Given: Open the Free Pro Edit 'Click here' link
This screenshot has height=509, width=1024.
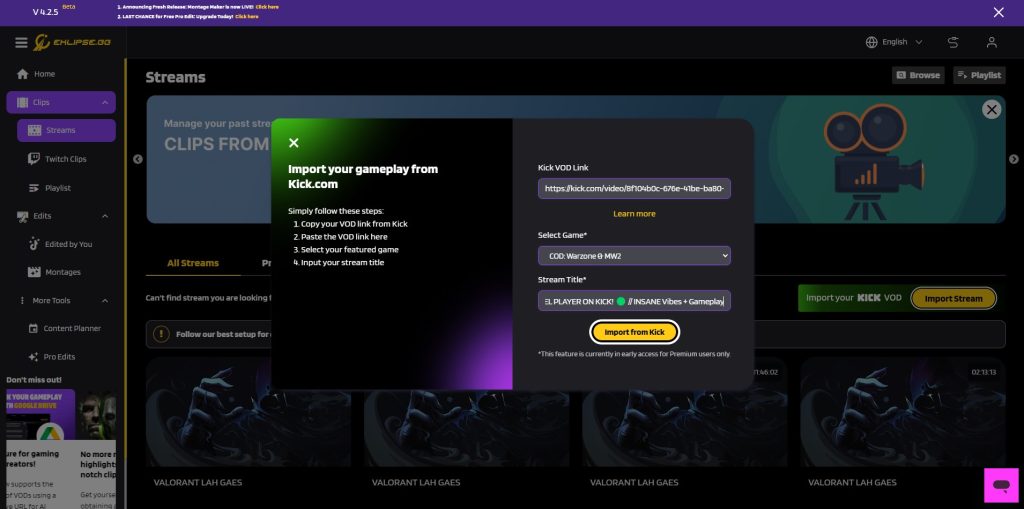Looking at the screenshot, I should coord(247,16).
